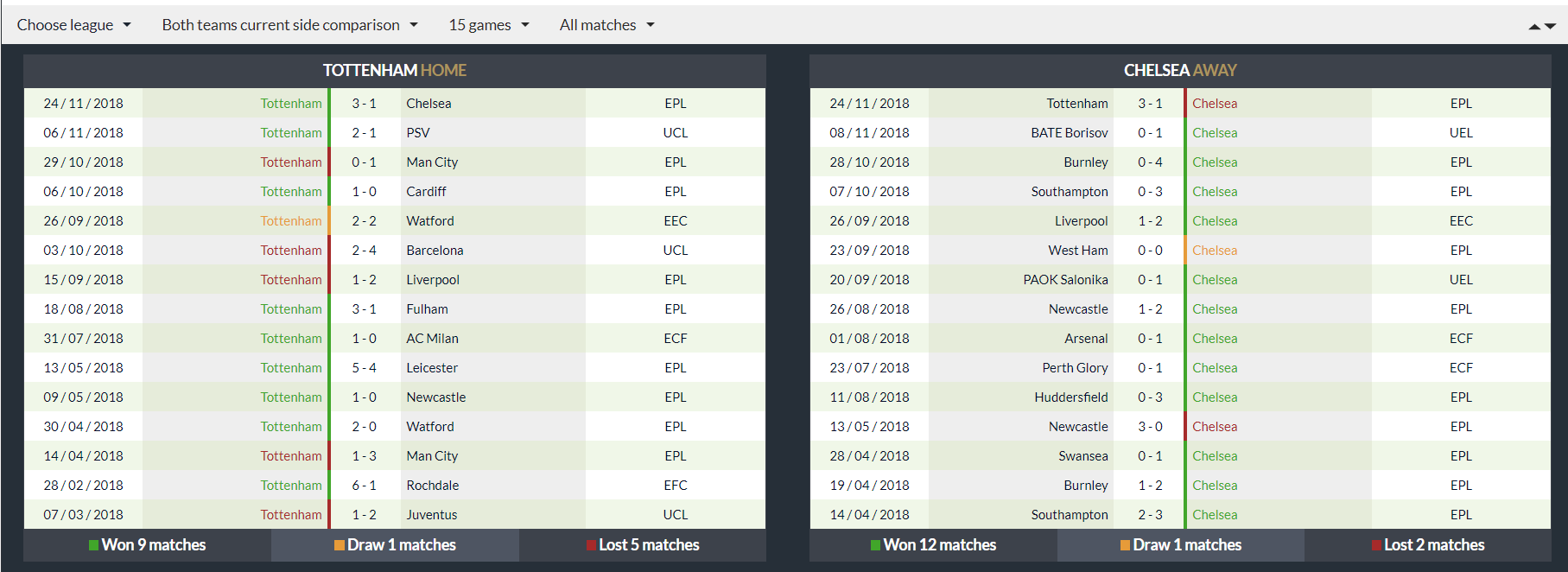Click the 6 - 1 score against Rochdale

coord(364,486)
